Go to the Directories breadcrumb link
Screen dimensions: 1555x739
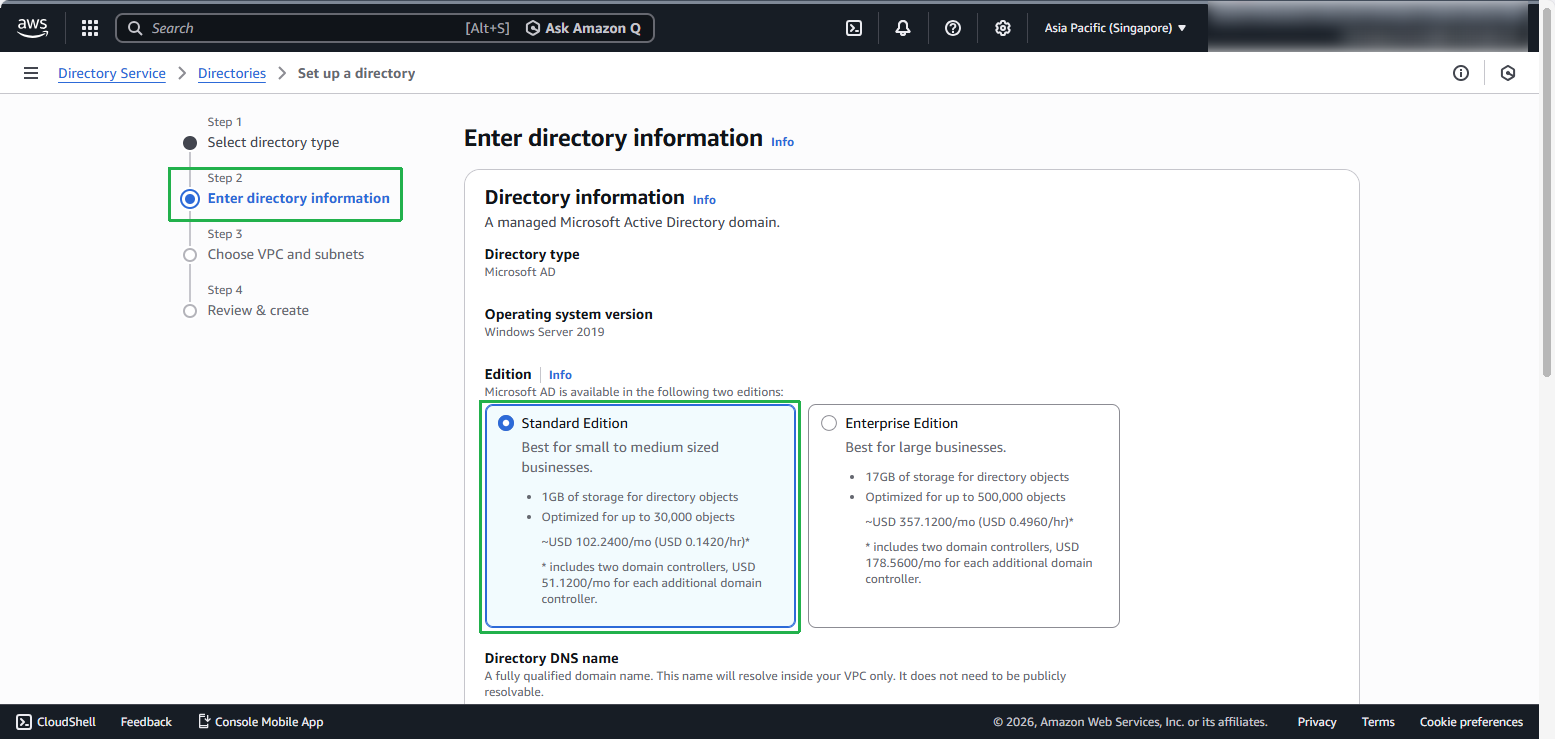tap(232, 73)
